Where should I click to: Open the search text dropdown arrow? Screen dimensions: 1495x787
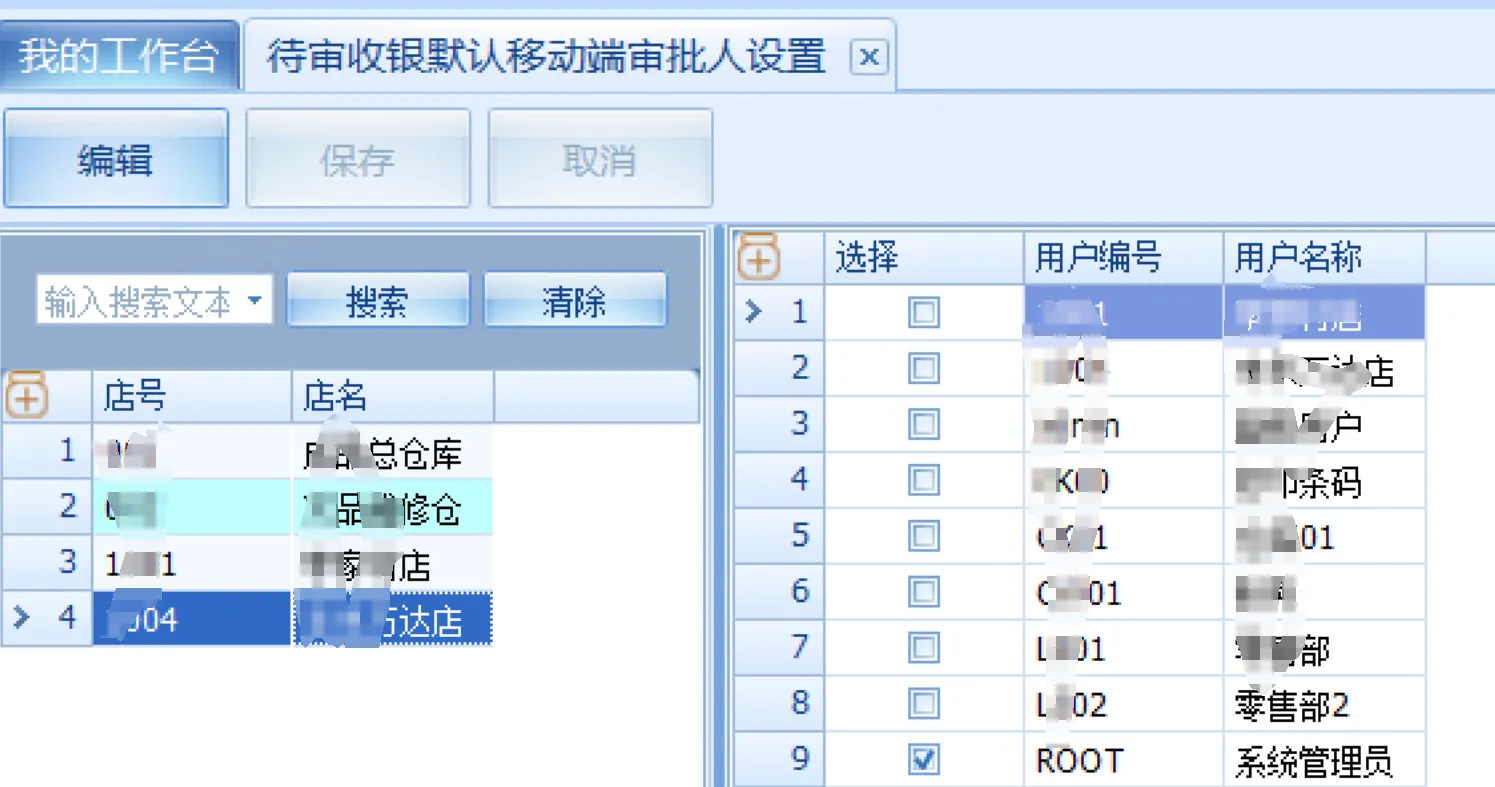click(x=255, y=301)
